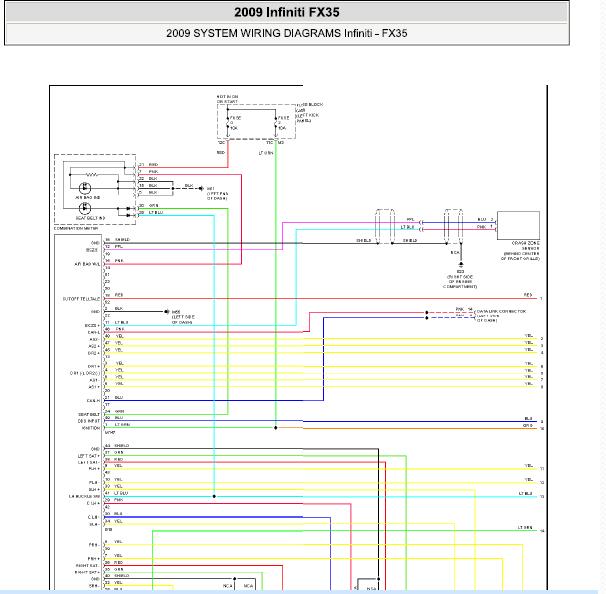606x594 pixels.
Task: Click the 'BLU 2' pin at the crash zone sensor
Action: 485,220
